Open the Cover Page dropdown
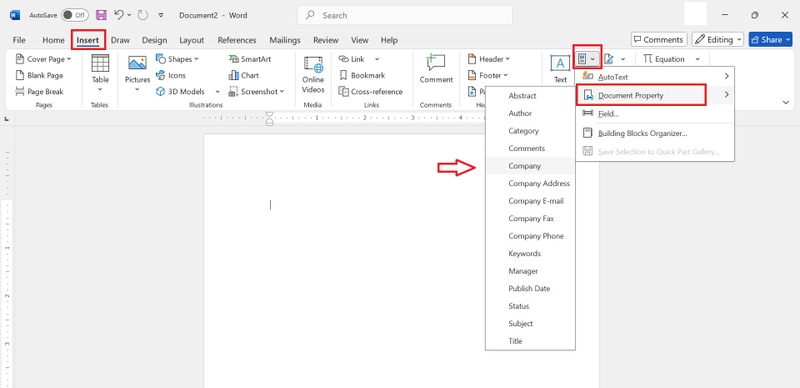The image size is (800, 388). pos(44,59)
